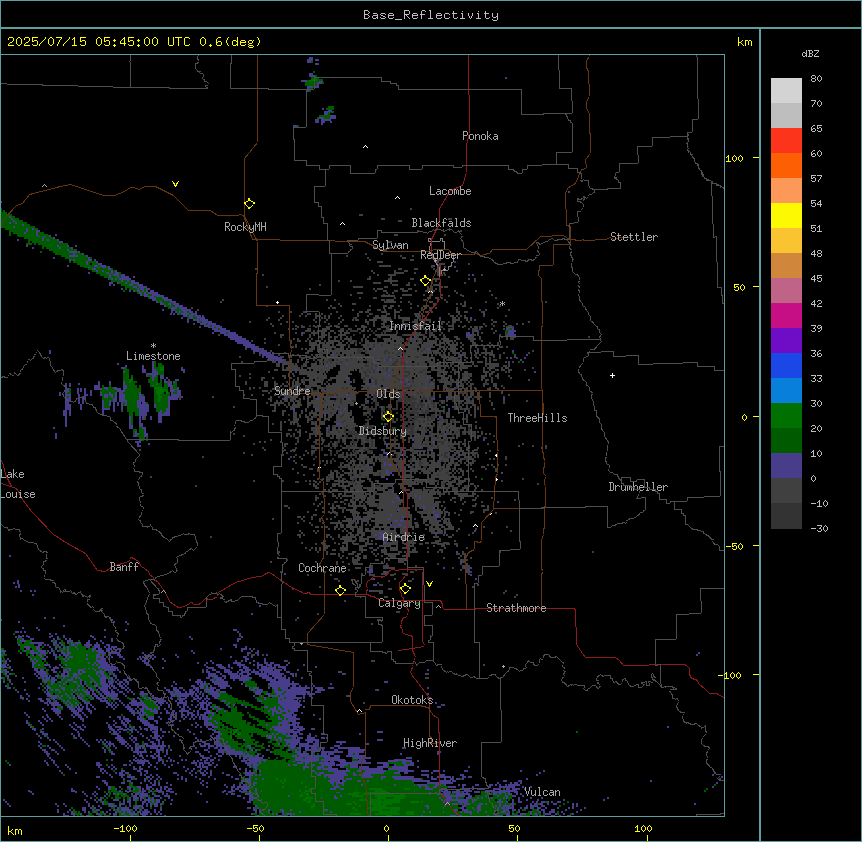Click the Cochrane town label
The width and height of the screenshot is (862, 842).
[322, 568]
